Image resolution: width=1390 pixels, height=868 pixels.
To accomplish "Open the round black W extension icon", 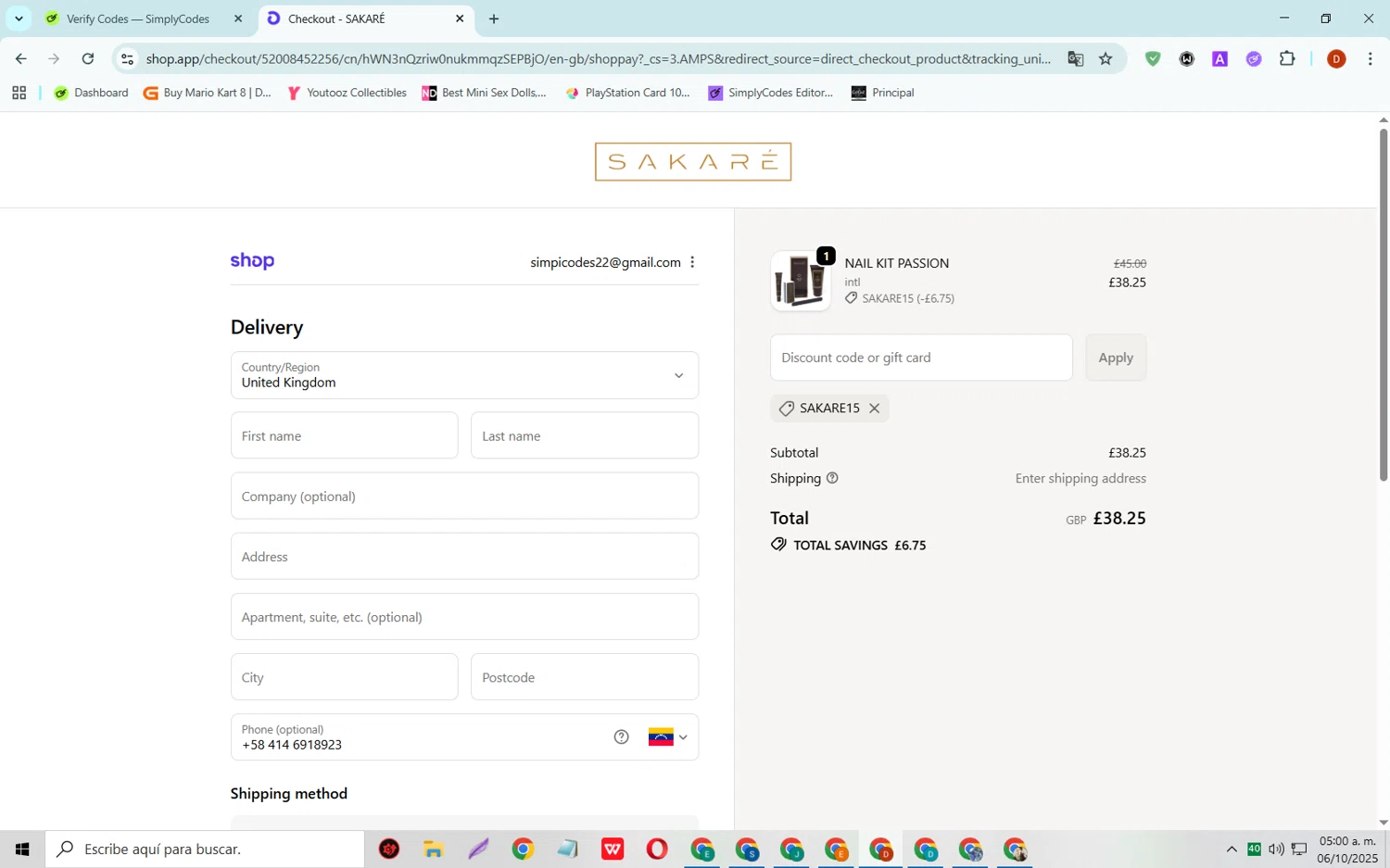I will [x=1186, y=59].
